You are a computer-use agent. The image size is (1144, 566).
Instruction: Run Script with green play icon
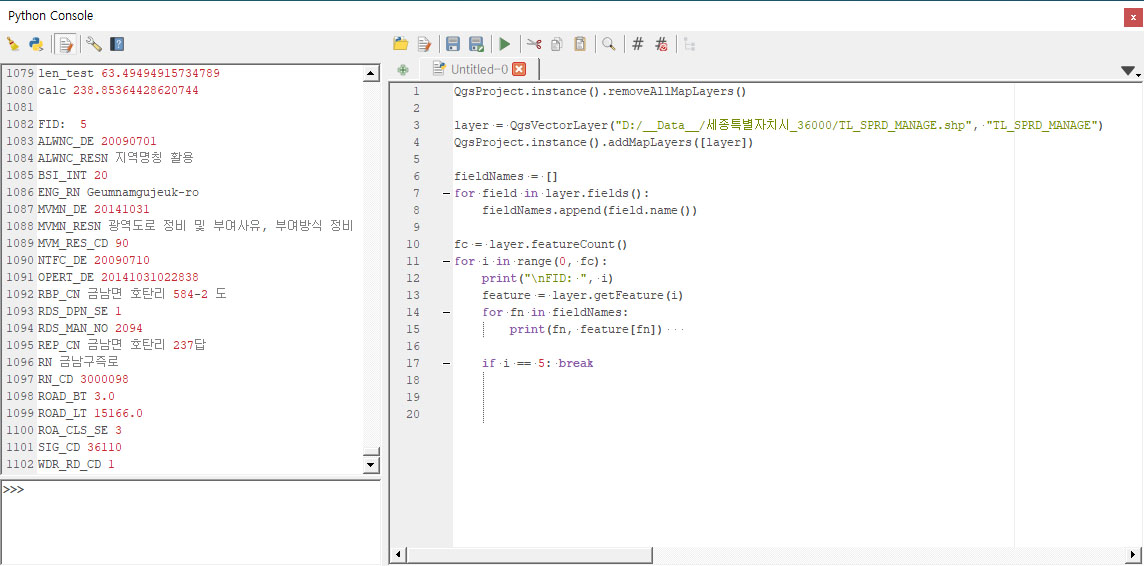(505, 44)
